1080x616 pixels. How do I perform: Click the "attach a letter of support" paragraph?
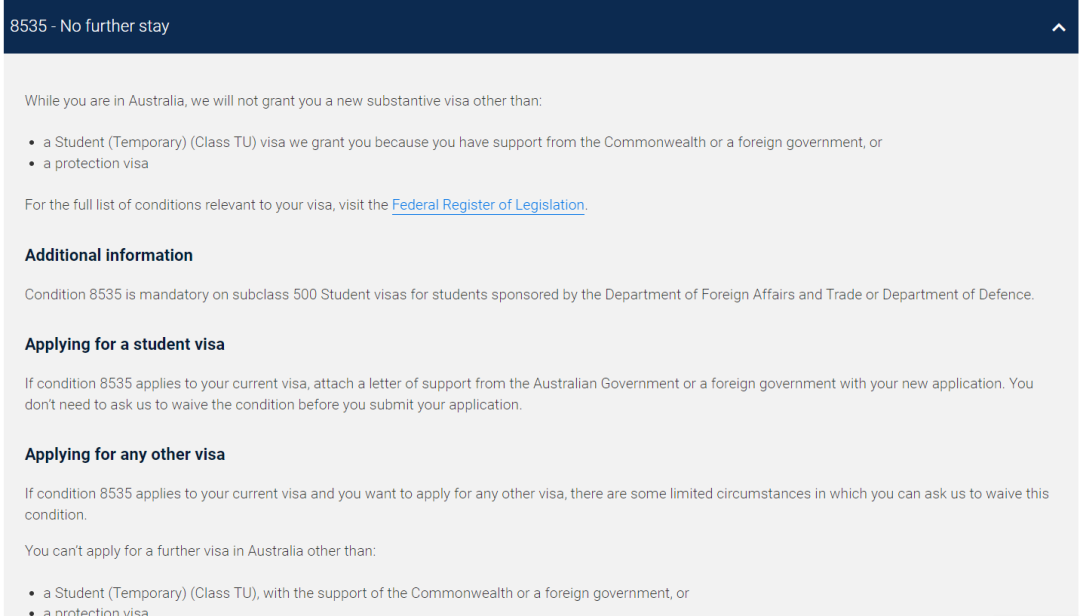[529, 394]
